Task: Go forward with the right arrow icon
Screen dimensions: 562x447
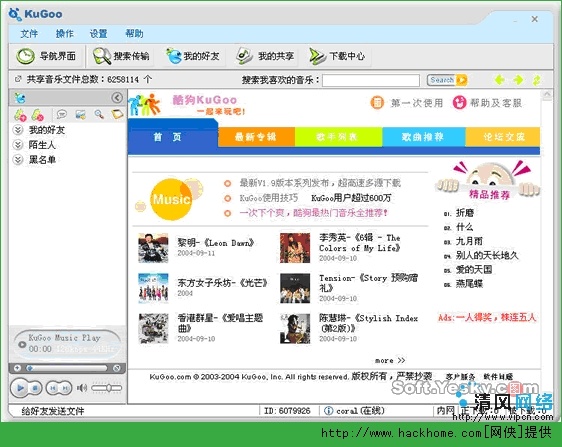Action: coord(518,80)
